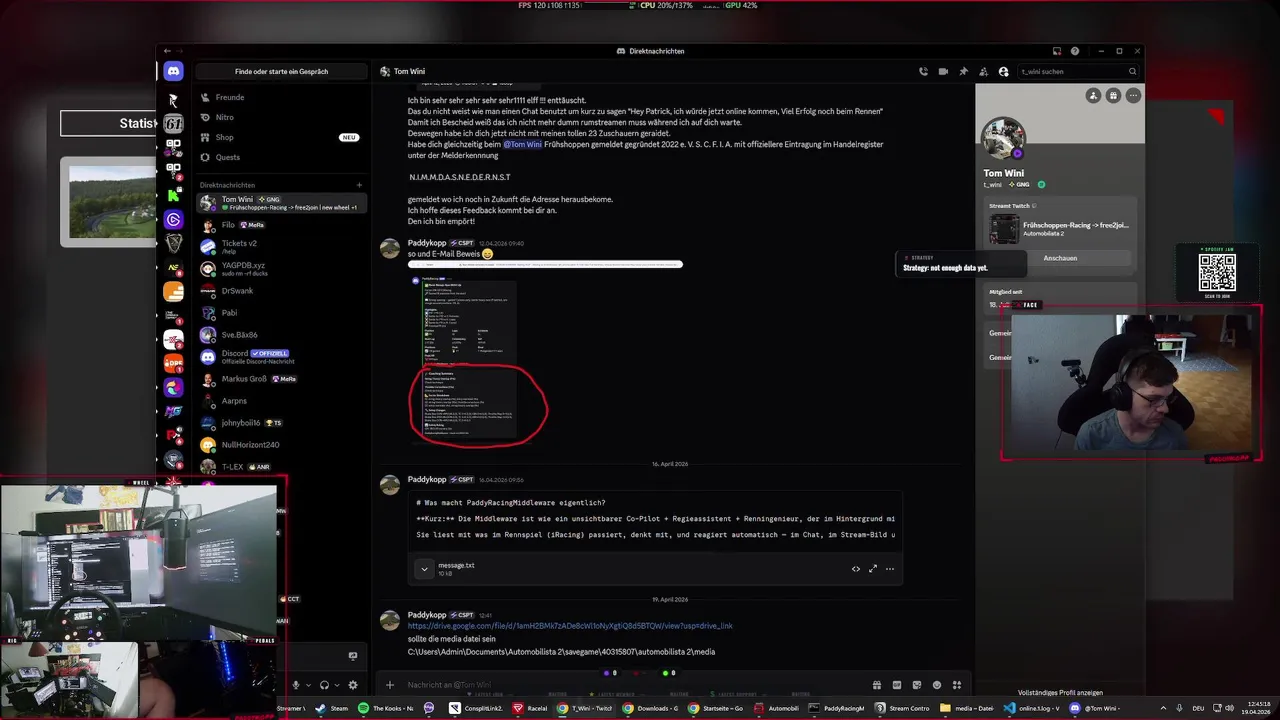Mute the microphone in user panel
This screenshot has height=720, width=1280.
tap(295, 685)
